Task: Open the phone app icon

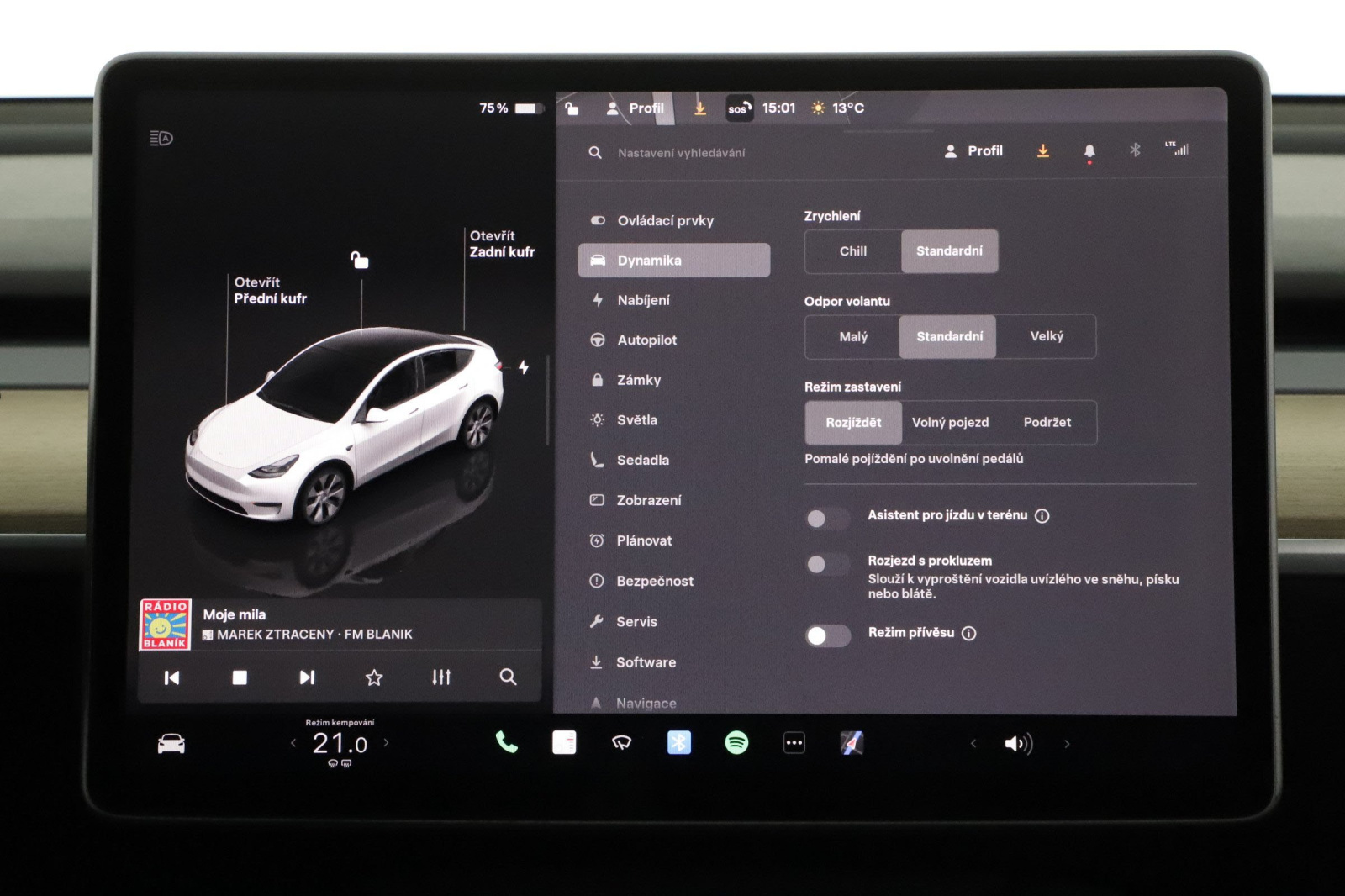Action: pyautogui.click(x=506, y=742)
